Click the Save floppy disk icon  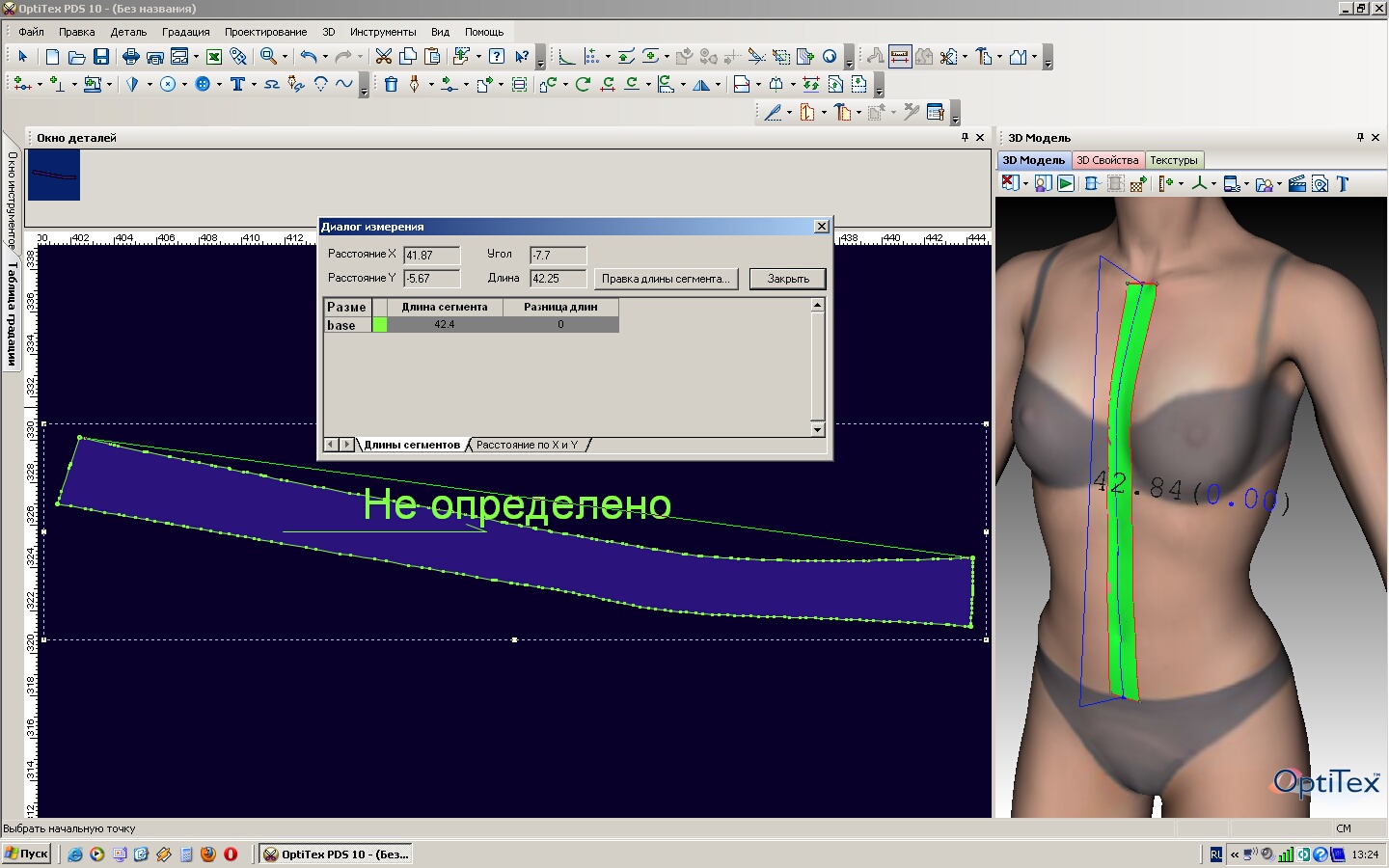pos(101,57)
